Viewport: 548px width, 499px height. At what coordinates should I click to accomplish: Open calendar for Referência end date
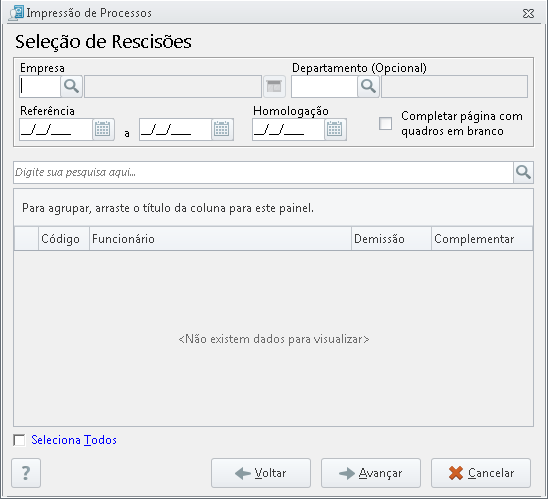(222, 130)
